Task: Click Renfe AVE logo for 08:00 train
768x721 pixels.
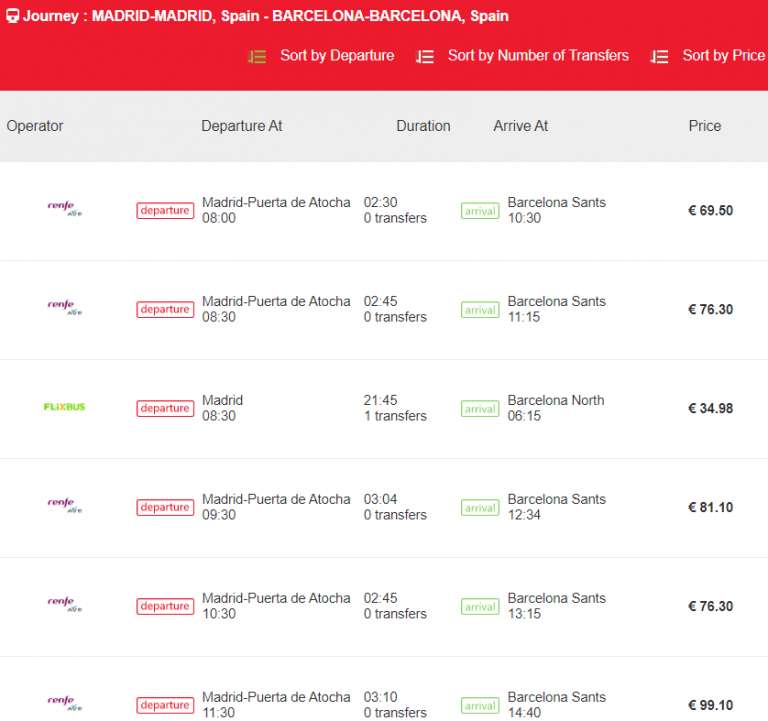Action: pos(64,209)
